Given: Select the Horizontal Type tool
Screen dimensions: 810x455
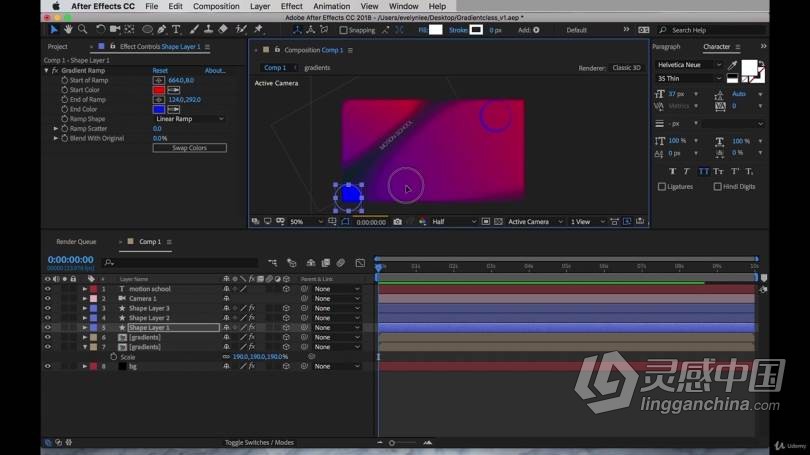Looking at the screenshot, I should (x=177, y=30).
